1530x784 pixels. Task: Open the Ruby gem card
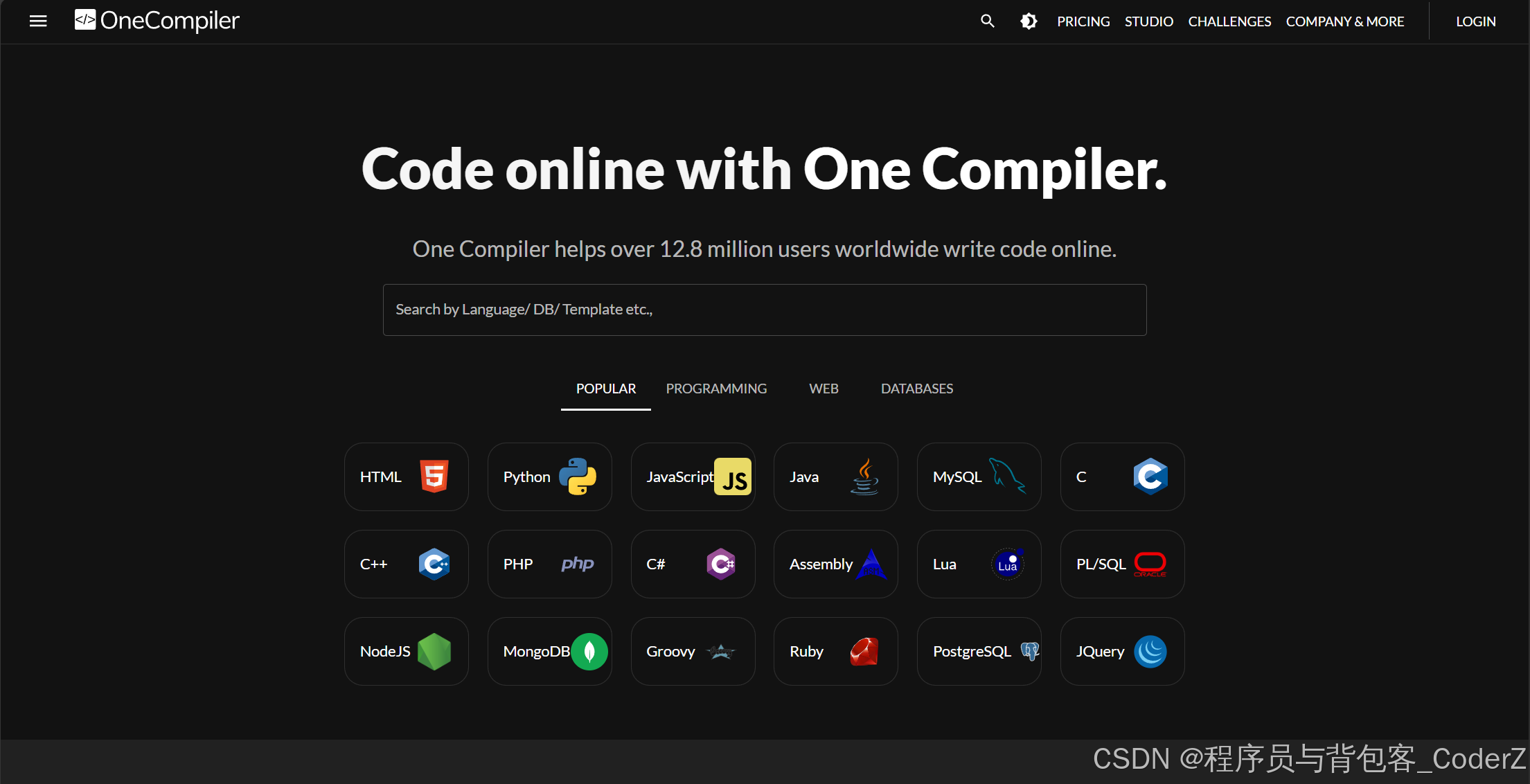click(835, 652)
